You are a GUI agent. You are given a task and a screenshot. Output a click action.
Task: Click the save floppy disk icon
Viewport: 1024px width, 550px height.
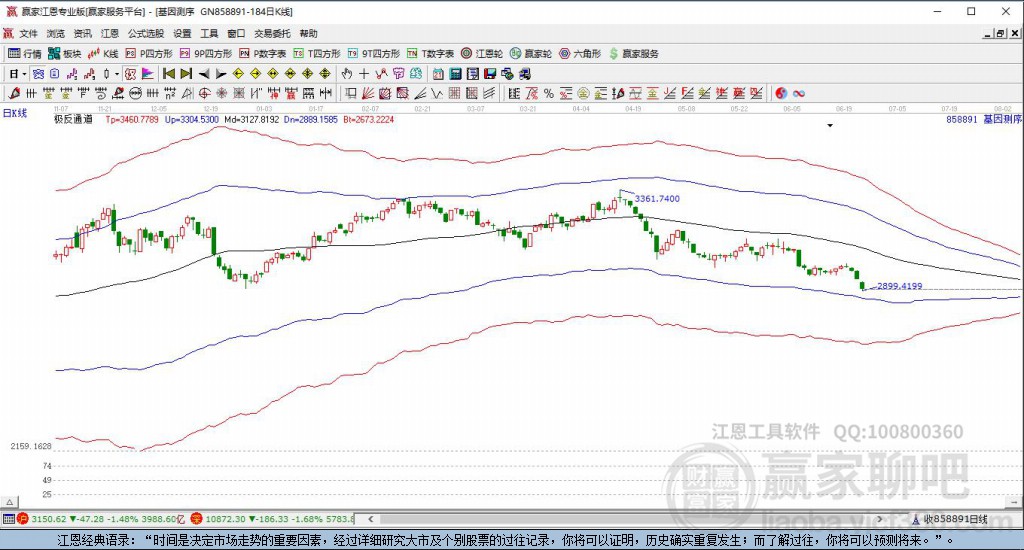(490, 74)
